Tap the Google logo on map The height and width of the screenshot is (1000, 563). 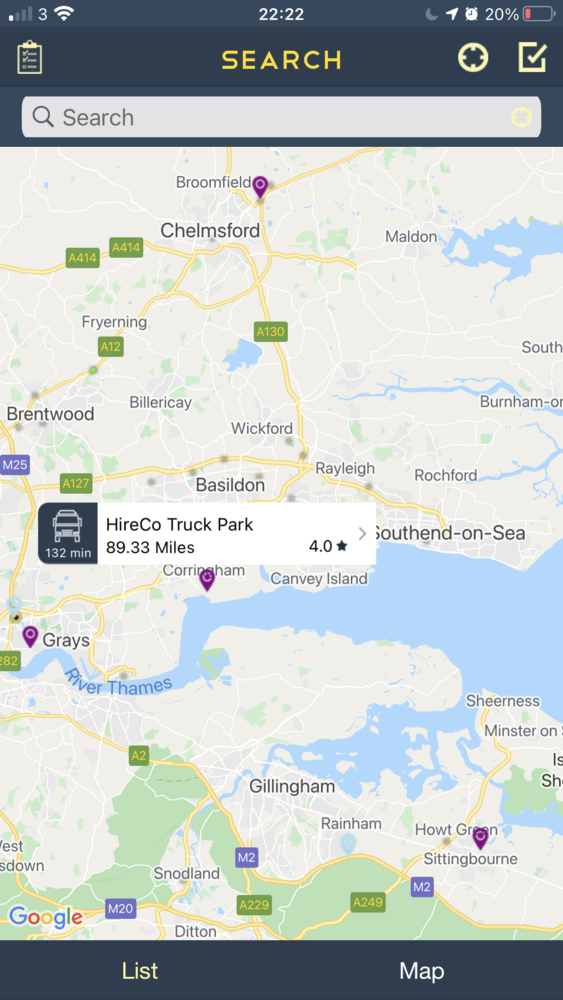pyautogui.click(x=46, y=918)
